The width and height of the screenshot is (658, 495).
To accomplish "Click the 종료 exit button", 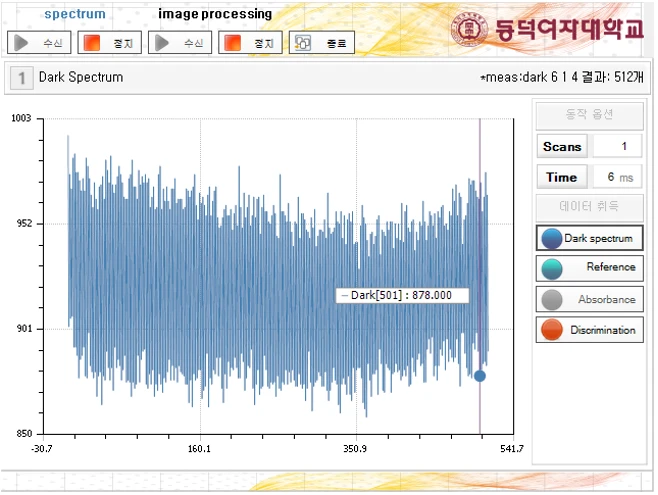I will click(321, 42).
